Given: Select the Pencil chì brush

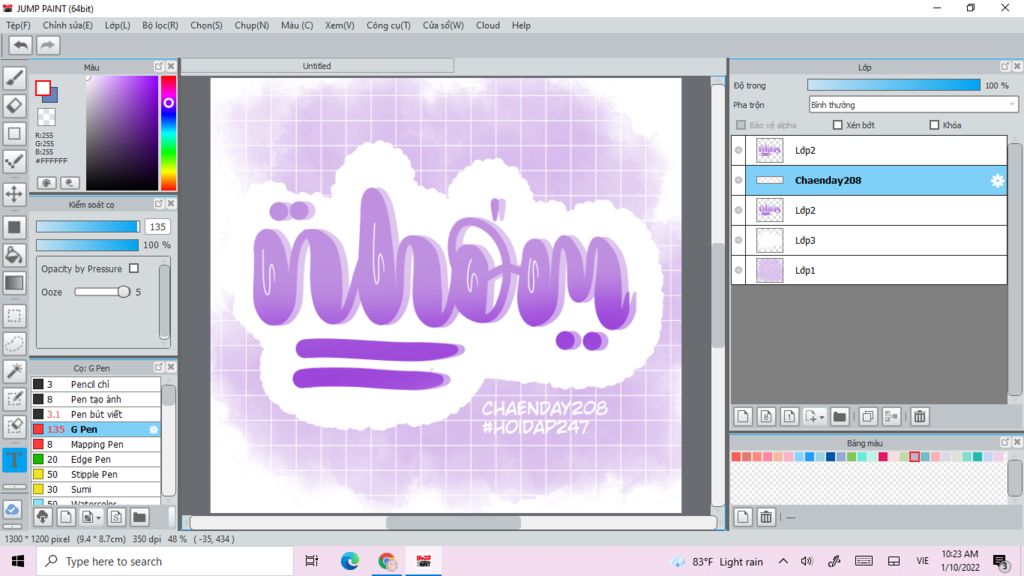Looking at the screenshot, I should tap(96, 384).
